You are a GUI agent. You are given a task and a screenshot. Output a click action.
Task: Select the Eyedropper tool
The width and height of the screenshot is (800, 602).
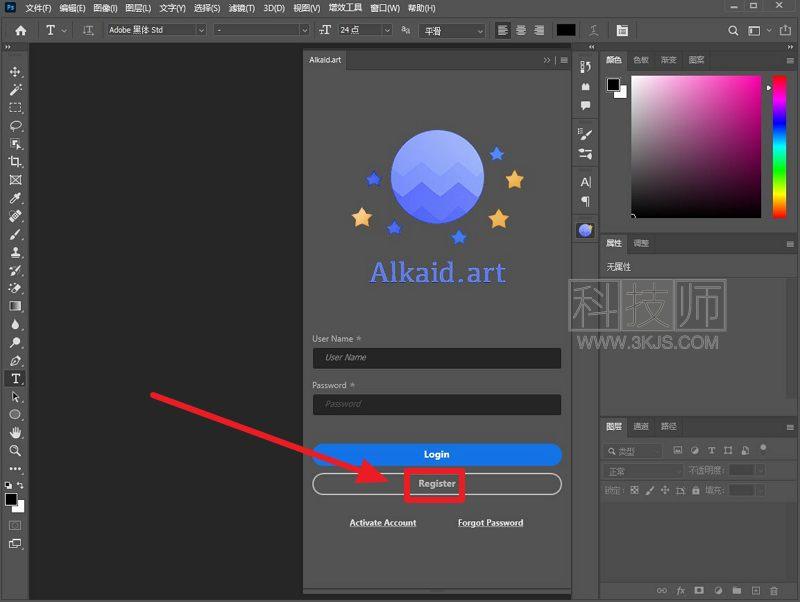(x=15, y=198)
